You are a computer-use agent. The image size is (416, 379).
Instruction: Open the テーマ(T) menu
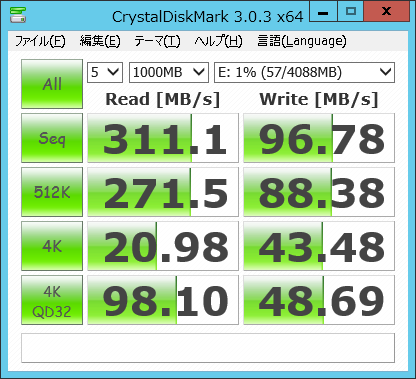tap(157, 41)
